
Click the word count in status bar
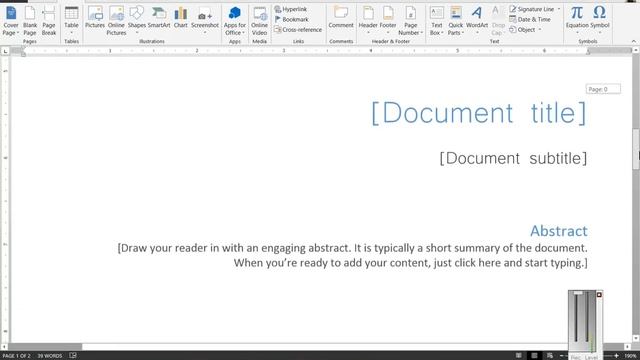coord(49,356)
